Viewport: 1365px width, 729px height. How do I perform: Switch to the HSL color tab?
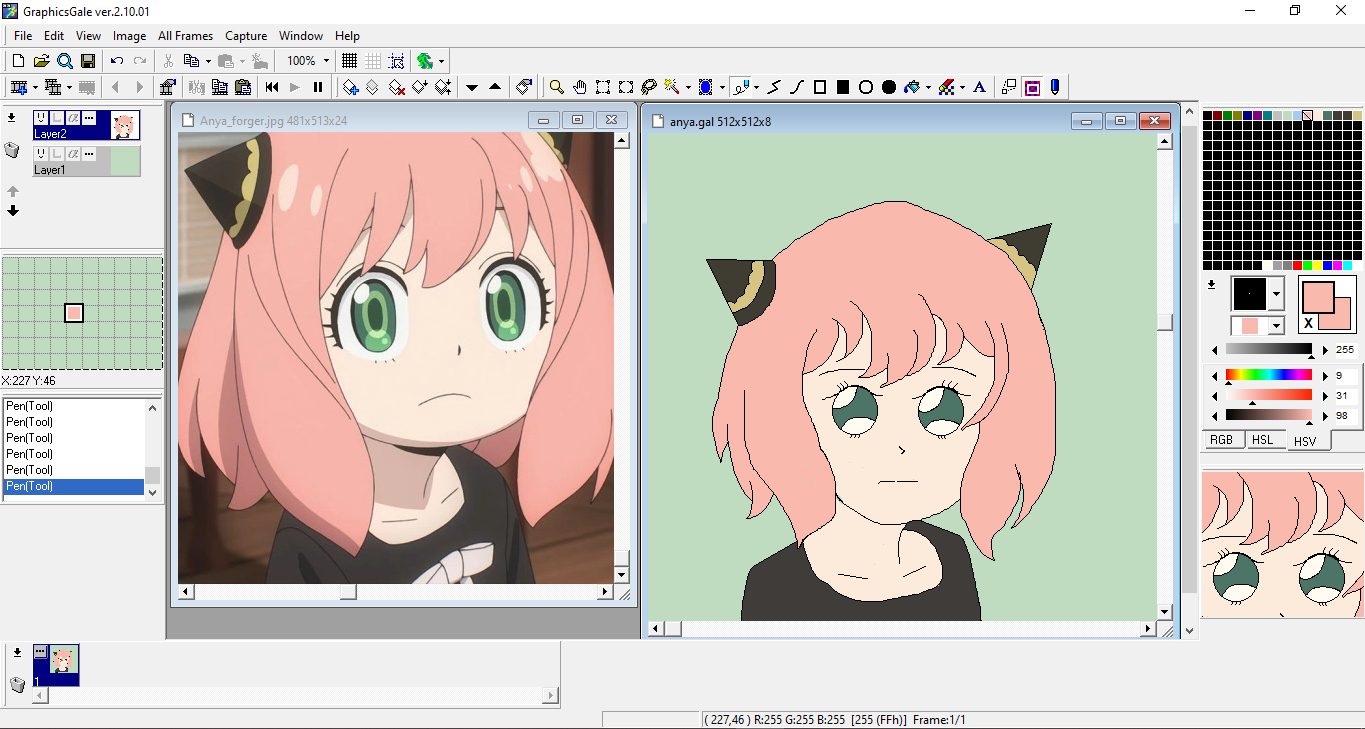(1263, 440)
